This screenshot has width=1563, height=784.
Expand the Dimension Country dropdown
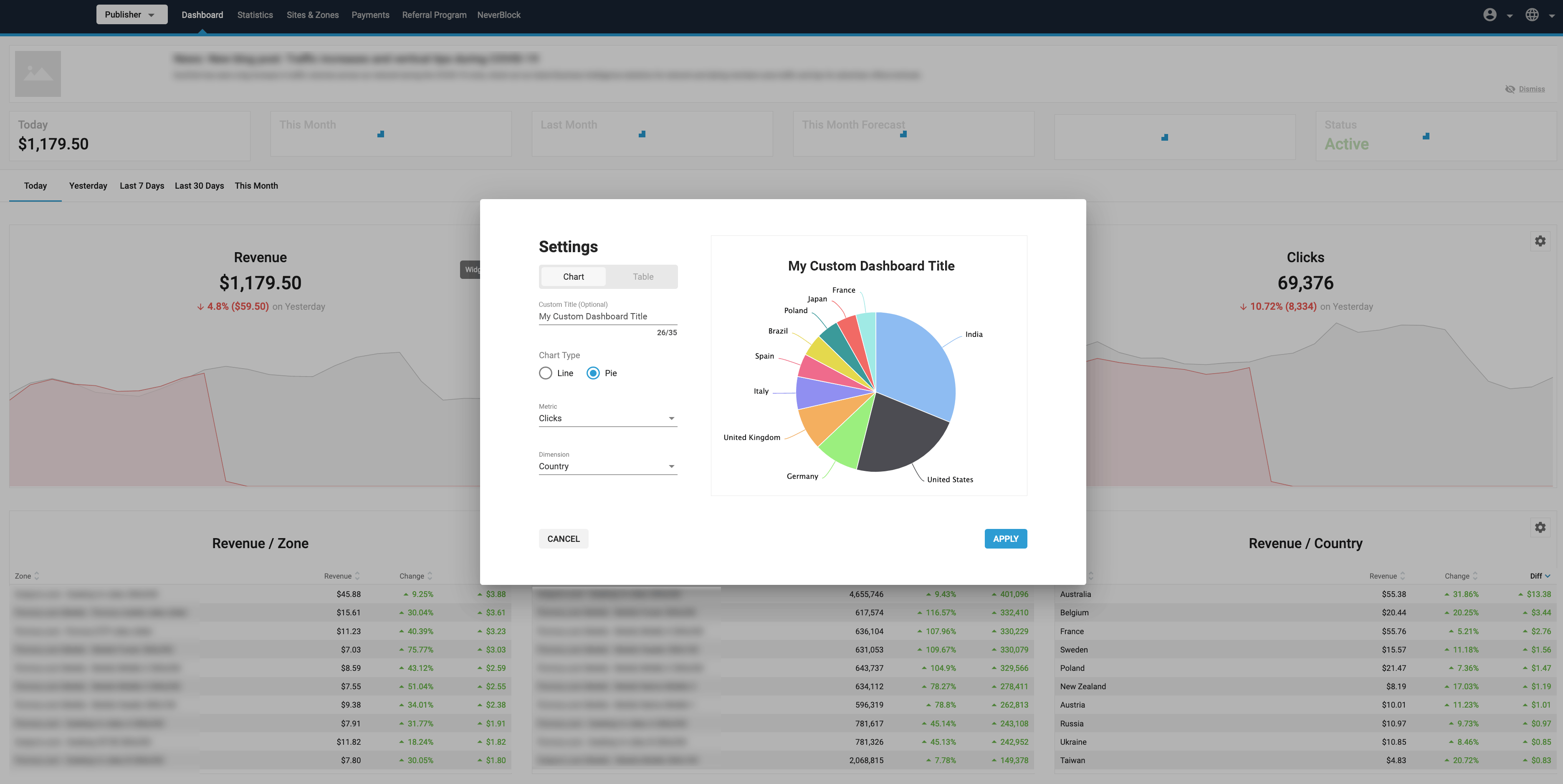tap(607, 466)
